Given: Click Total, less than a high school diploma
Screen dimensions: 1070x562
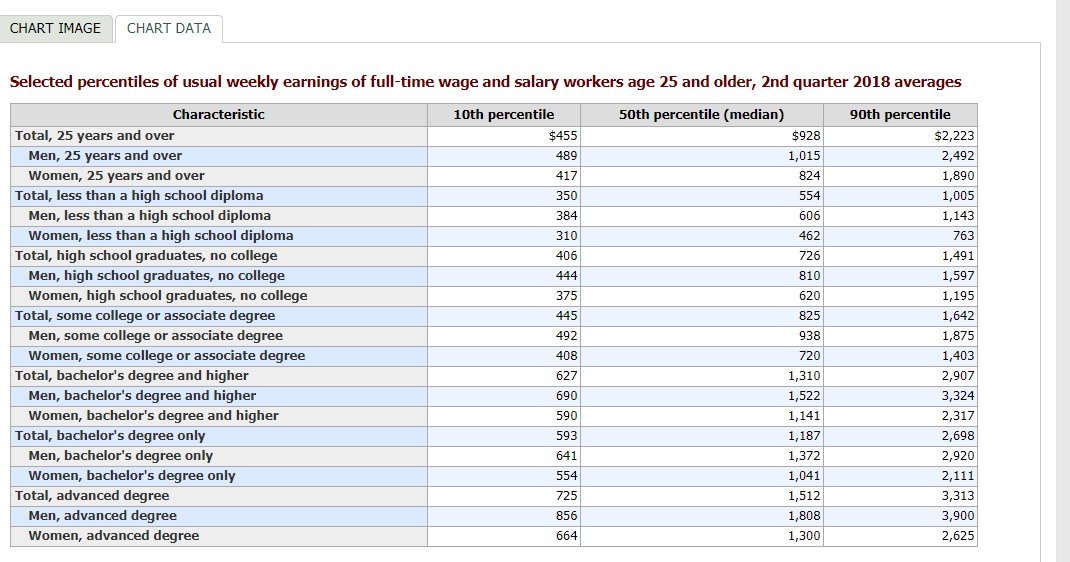Looking at the screenshot, I should [139, 196].
